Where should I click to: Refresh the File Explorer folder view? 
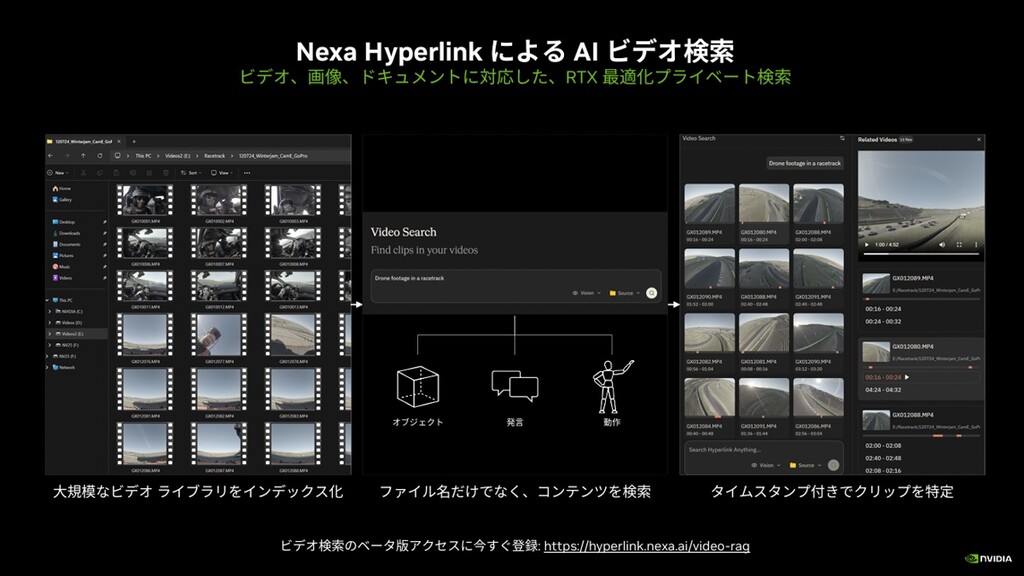click(x=100, y=155)
